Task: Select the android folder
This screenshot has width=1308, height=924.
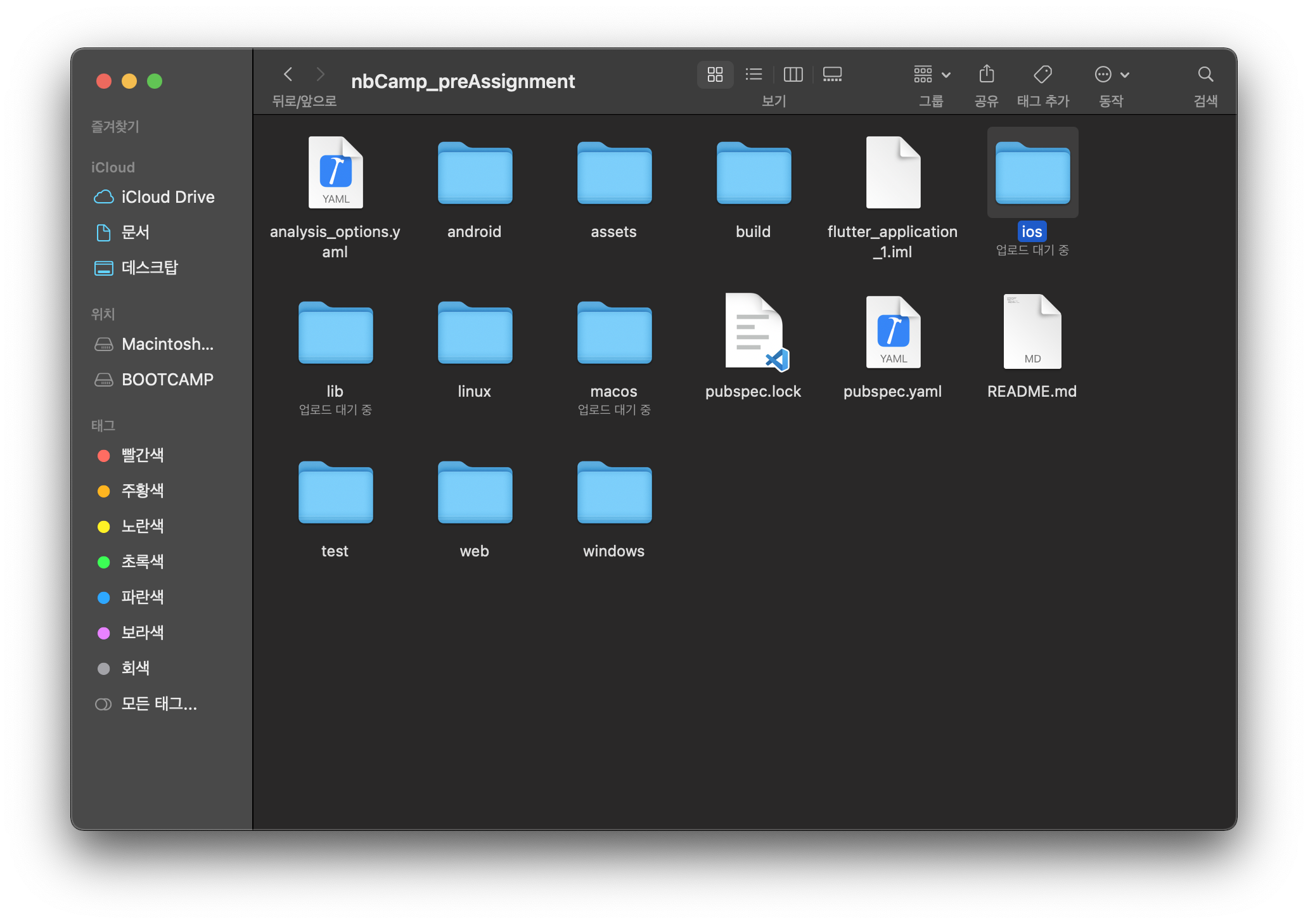Action: (475, 172)
